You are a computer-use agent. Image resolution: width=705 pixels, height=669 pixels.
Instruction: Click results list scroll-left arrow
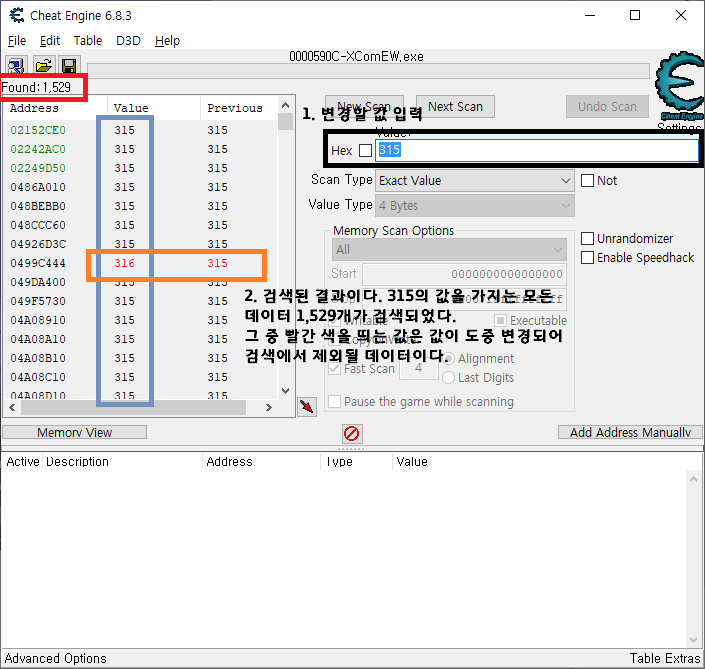[12, 408]
